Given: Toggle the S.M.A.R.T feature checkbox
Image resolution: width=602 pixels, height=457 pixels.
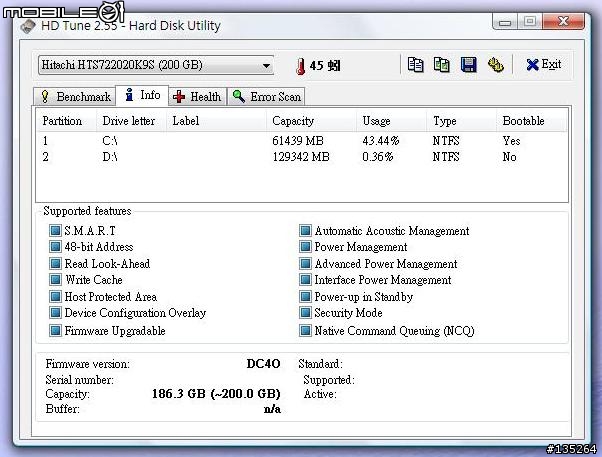Looking at the screenshot, I should [x=55, y=230].
